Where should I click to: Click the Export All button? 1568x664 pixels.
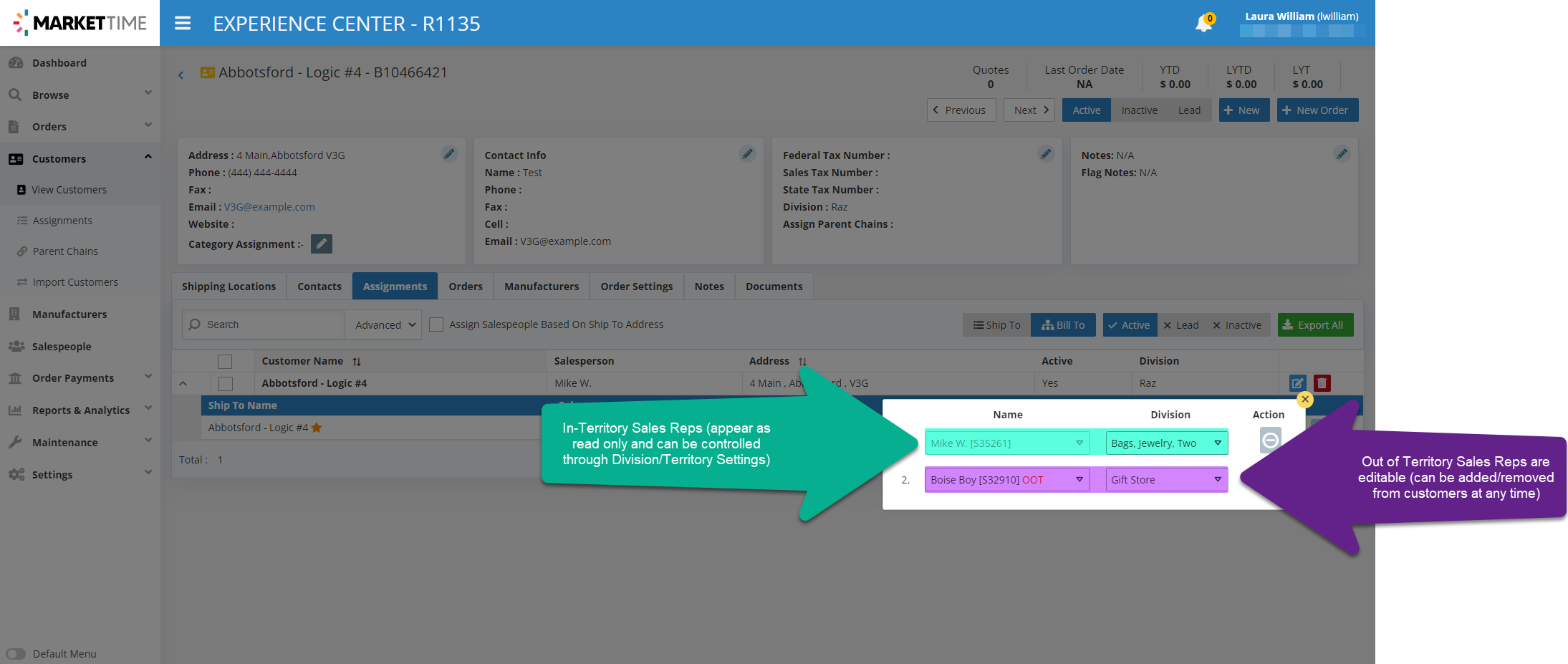[1315, 325]
